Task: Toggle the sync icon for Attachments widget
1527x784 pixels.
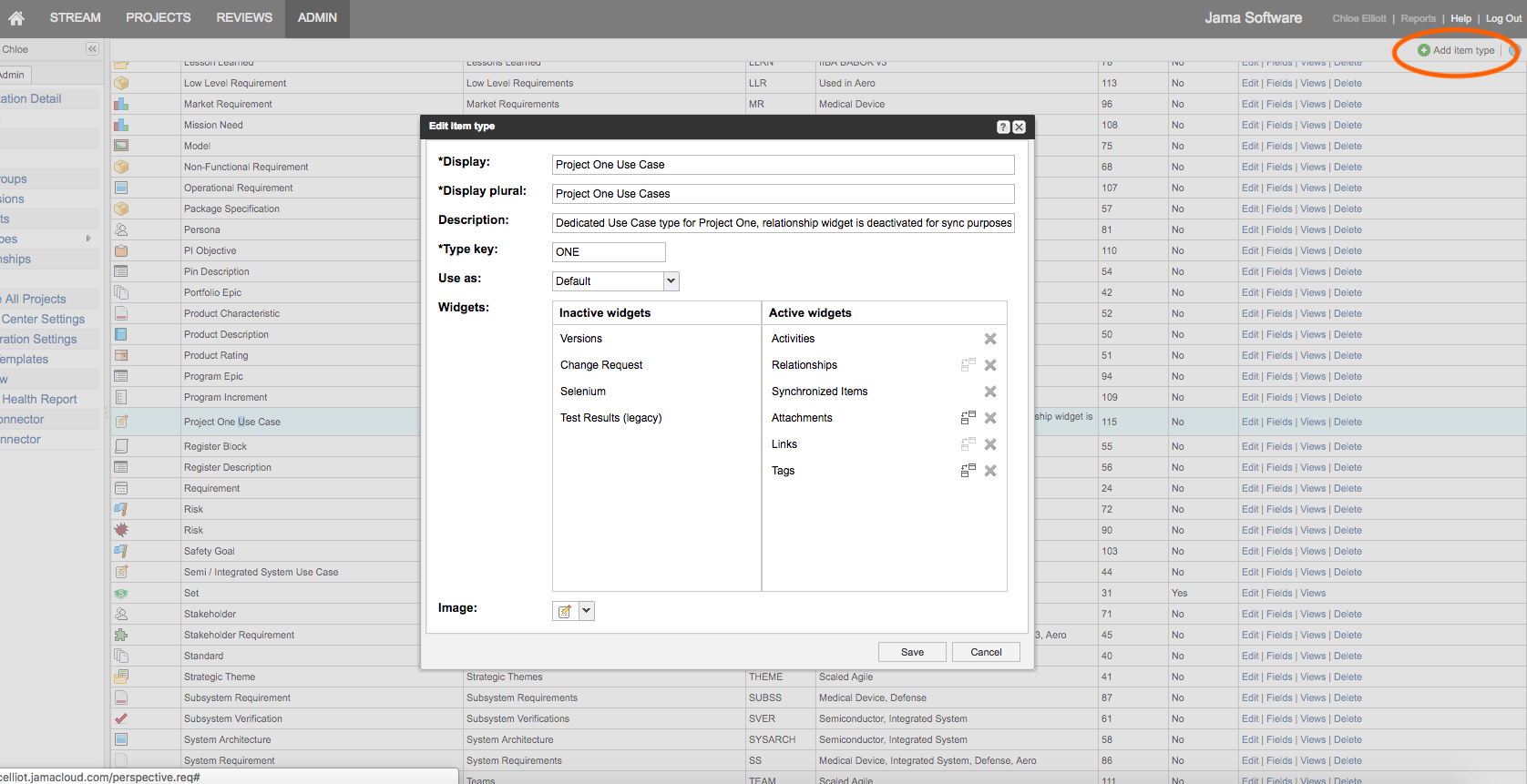Action: click(x=968, y=418)
